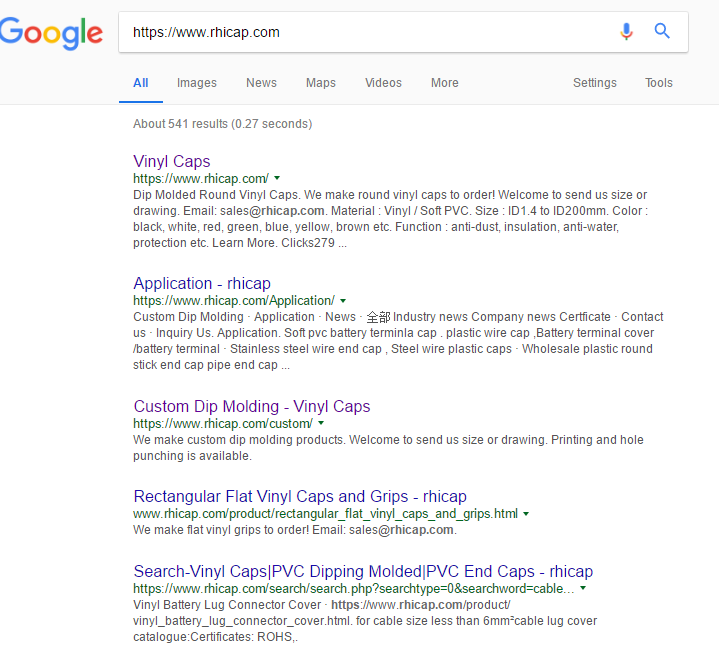The width and height of the screenshot is (719, 645).
Task: Open the Settings menu
Action: pyautogui.click(x=595, y=83)
